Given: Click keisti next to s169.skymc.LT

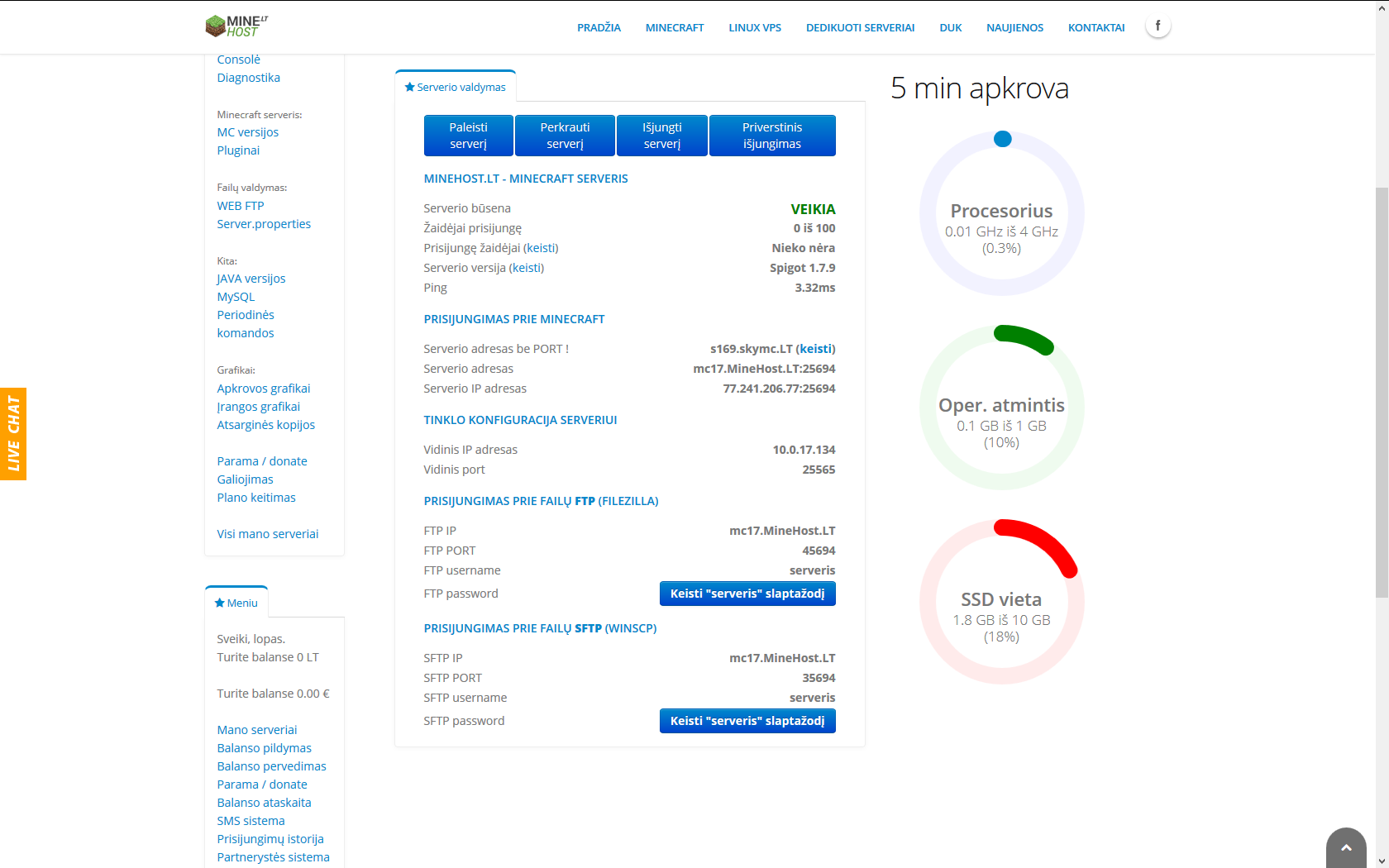Looking at the screenshot, I should [815, 349].
